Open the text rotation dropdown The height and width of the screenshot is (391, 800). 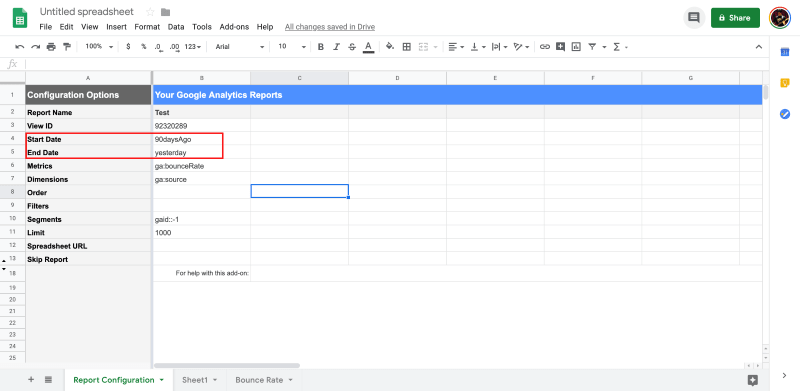pyautogui.click(x=521, y=47)
